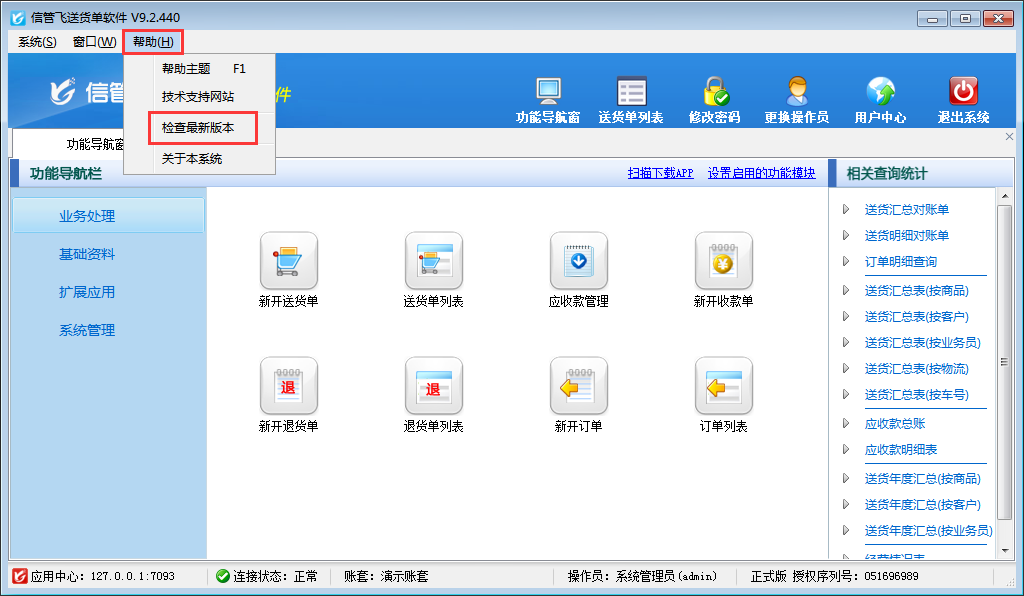Open the 设置启用的功能模块 link
The image size is (1024, 596).
pyautogui.click(x=761, y=173)
